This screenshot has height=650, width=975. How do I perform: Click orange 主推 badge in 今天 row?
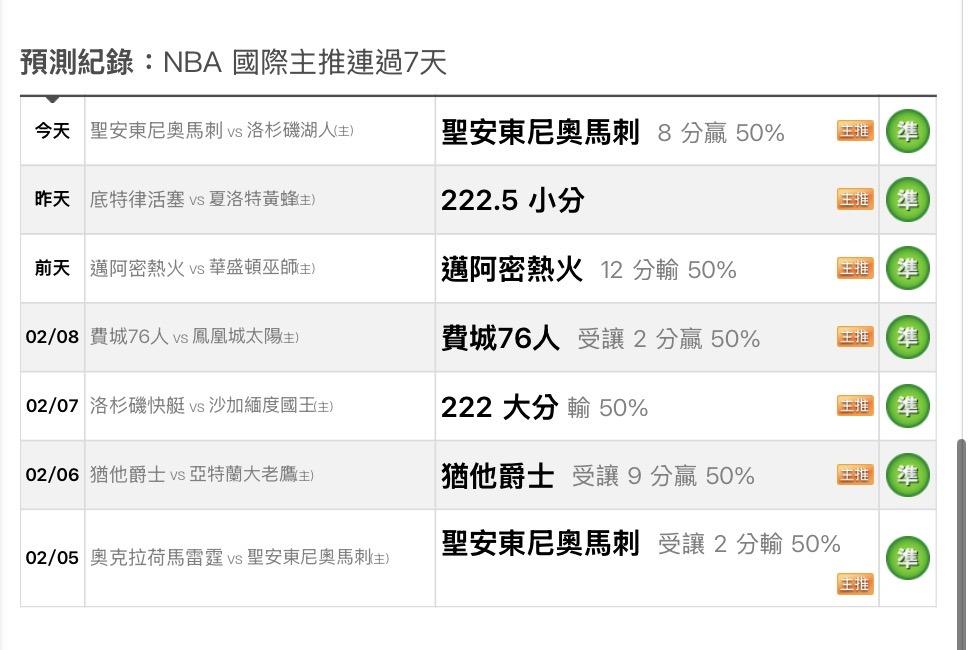pyautogui.click(x=855, y=131)
